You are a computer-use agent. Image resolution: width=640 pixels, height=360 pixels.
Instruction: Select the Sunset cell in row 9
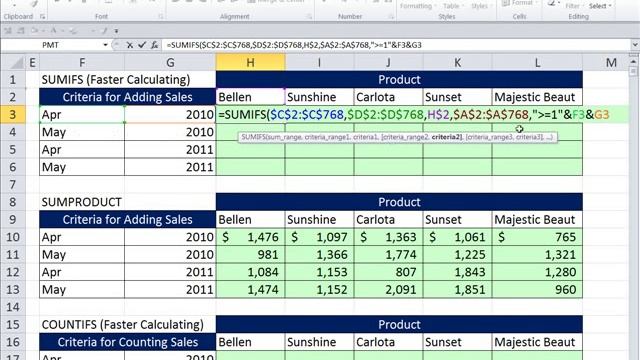tap(458, 220)
